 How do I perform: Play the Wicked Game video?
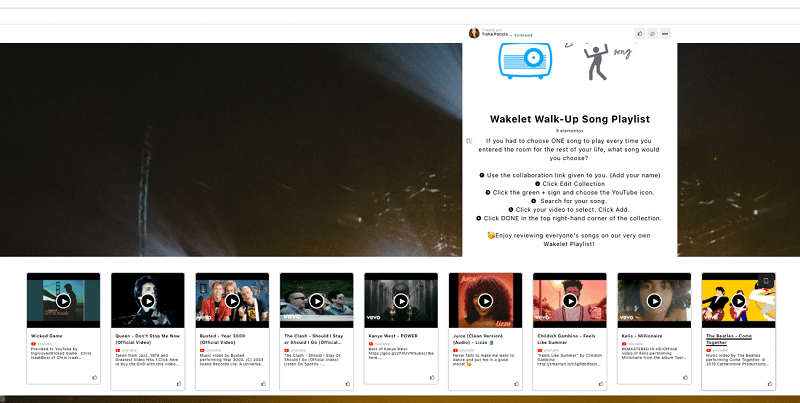point(63,300)
